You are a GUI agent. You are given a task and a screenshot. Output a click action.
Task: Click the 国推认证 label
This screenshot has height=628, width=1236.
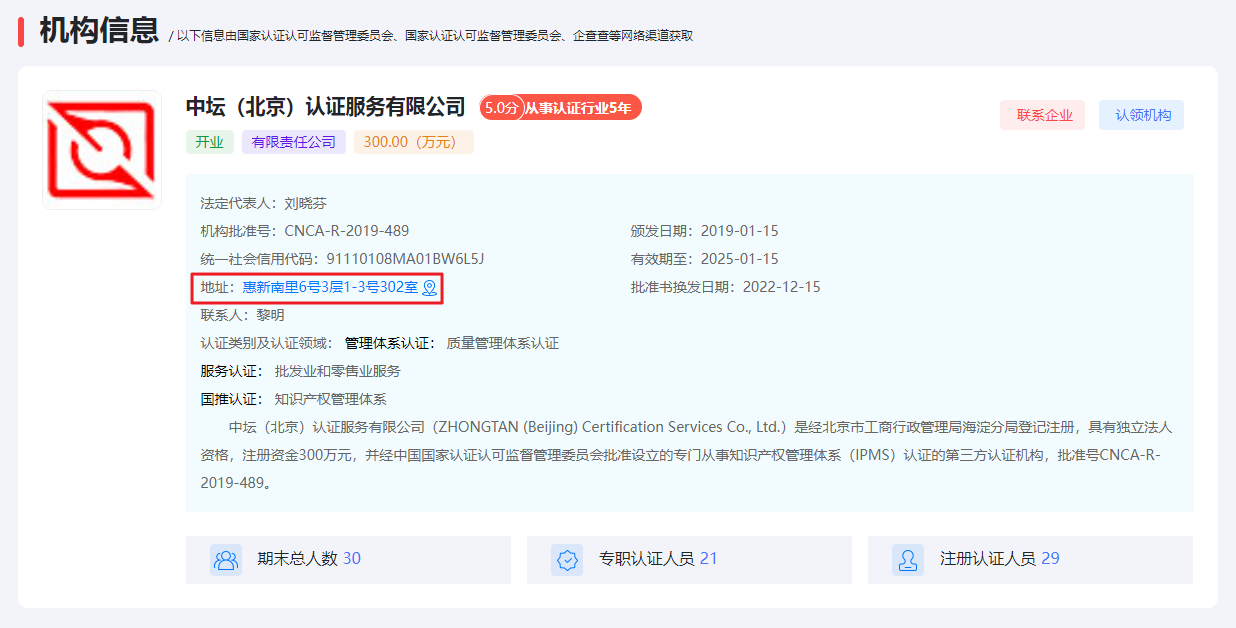click(230, 399)
